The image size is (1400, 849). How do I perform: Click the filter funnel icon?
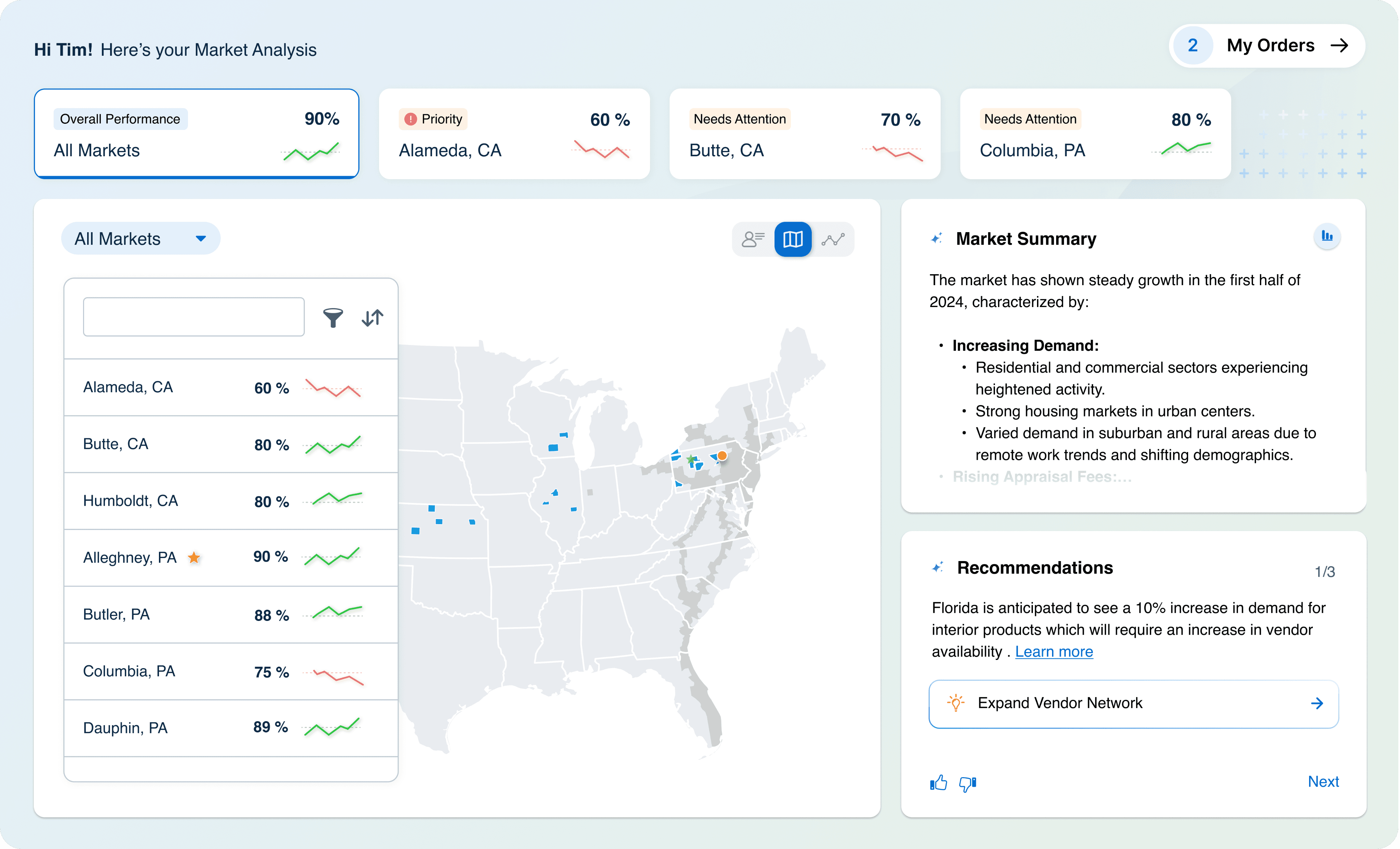pyautogui.click(x=333, y=318)
